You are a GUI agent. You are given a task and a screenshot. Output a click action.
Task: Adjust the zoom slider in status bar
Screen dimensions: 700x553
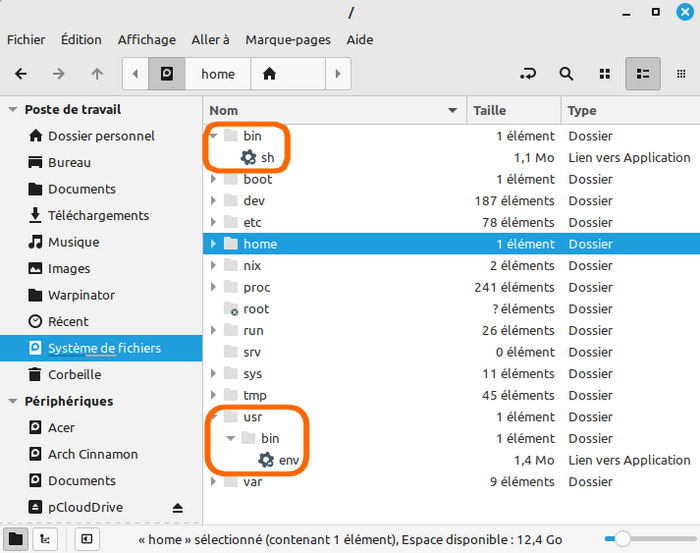(x=623, y=539)
